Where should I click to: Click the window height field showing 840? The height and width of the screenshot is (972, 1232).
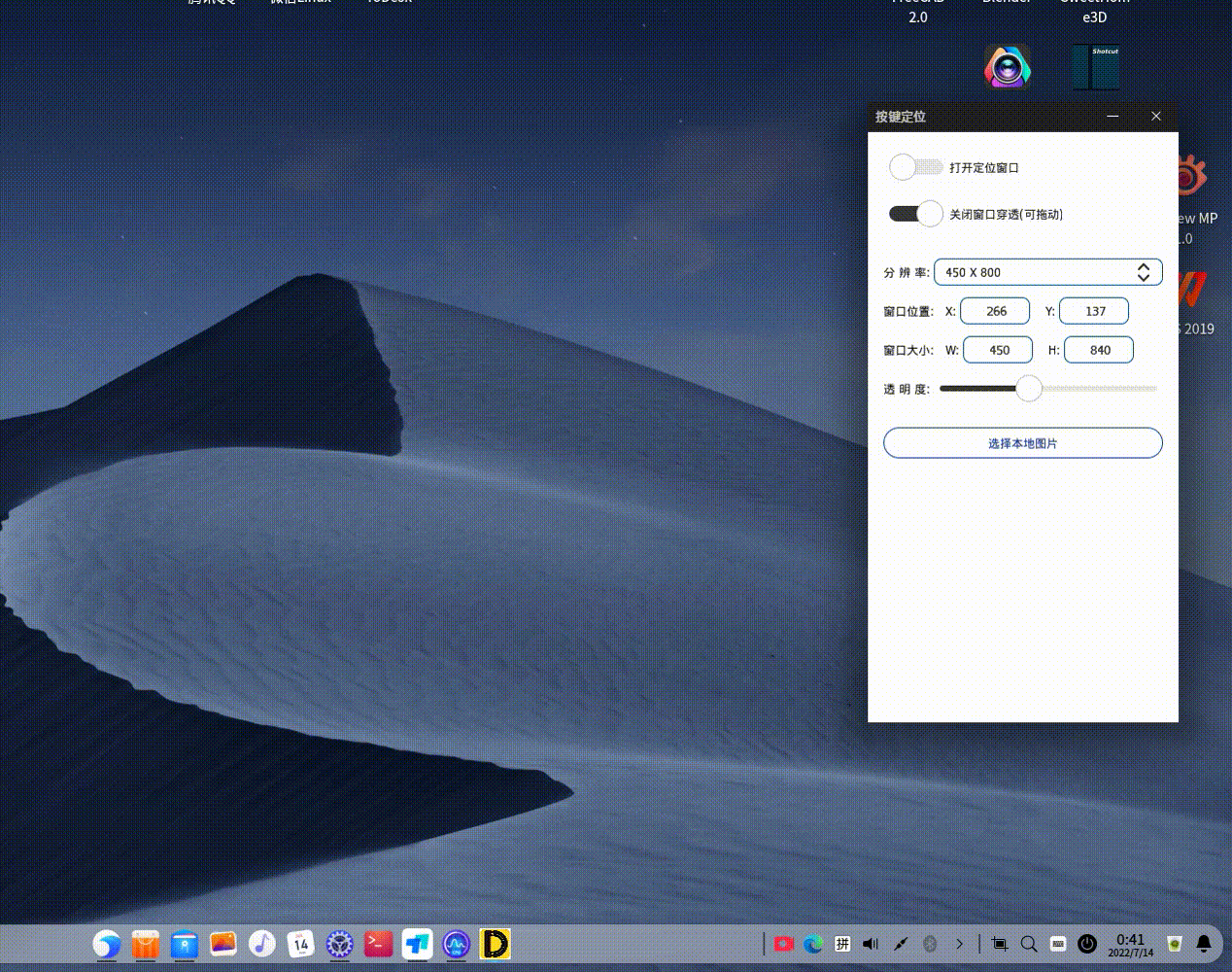point(1098,349)
